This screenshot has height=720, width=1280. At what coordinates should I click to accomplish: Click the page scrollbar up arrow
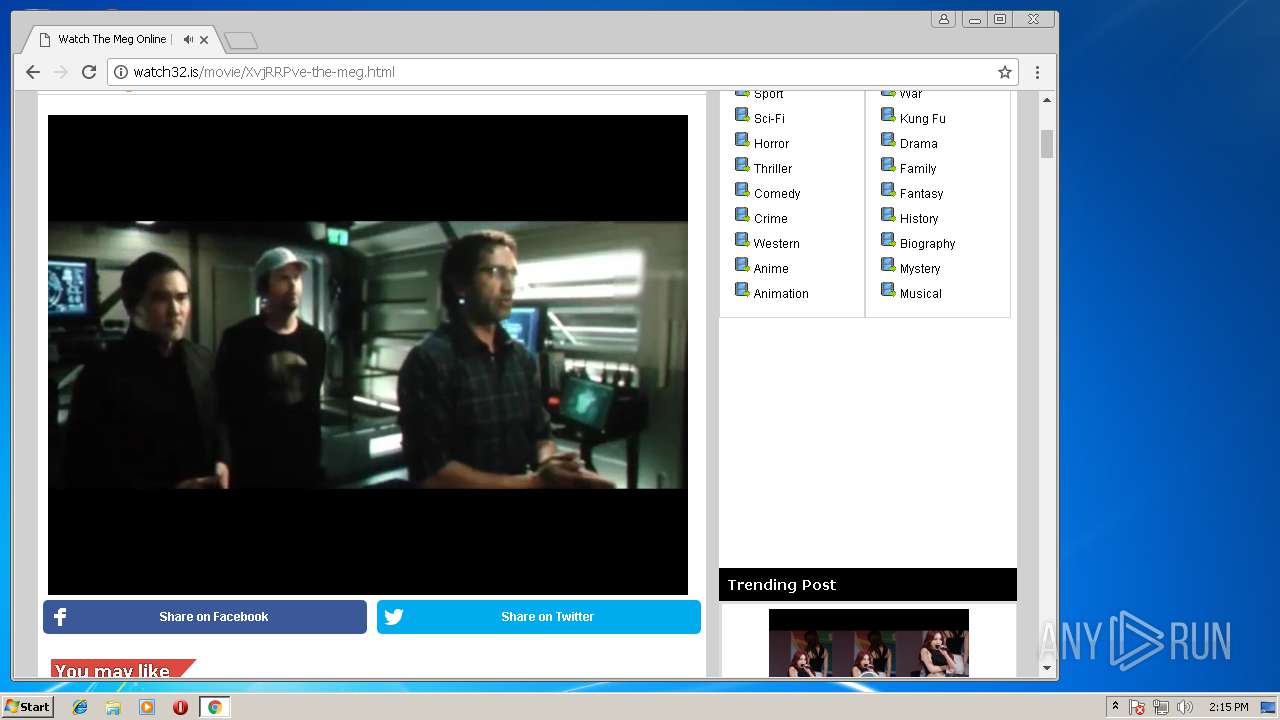coord(1047,99)
